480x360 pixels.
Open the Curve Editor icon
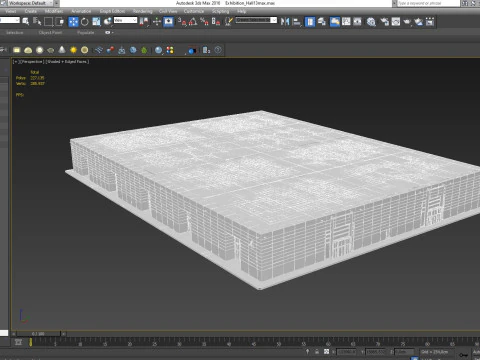pyautogui.click(x=346, y=22)
